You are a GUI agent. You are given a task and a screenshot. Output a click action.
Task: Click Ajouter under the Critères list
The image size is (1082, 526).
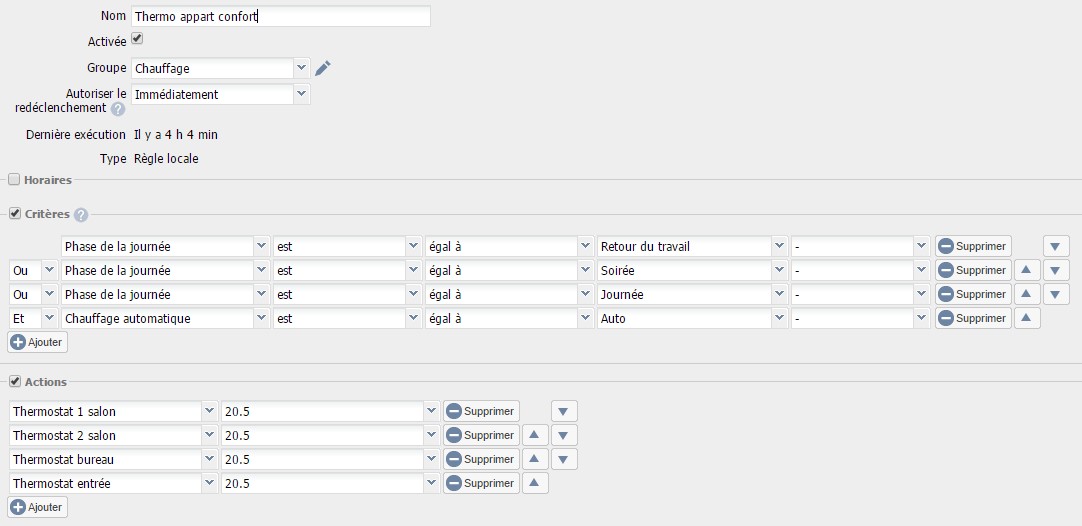click(x=38, y=342)
